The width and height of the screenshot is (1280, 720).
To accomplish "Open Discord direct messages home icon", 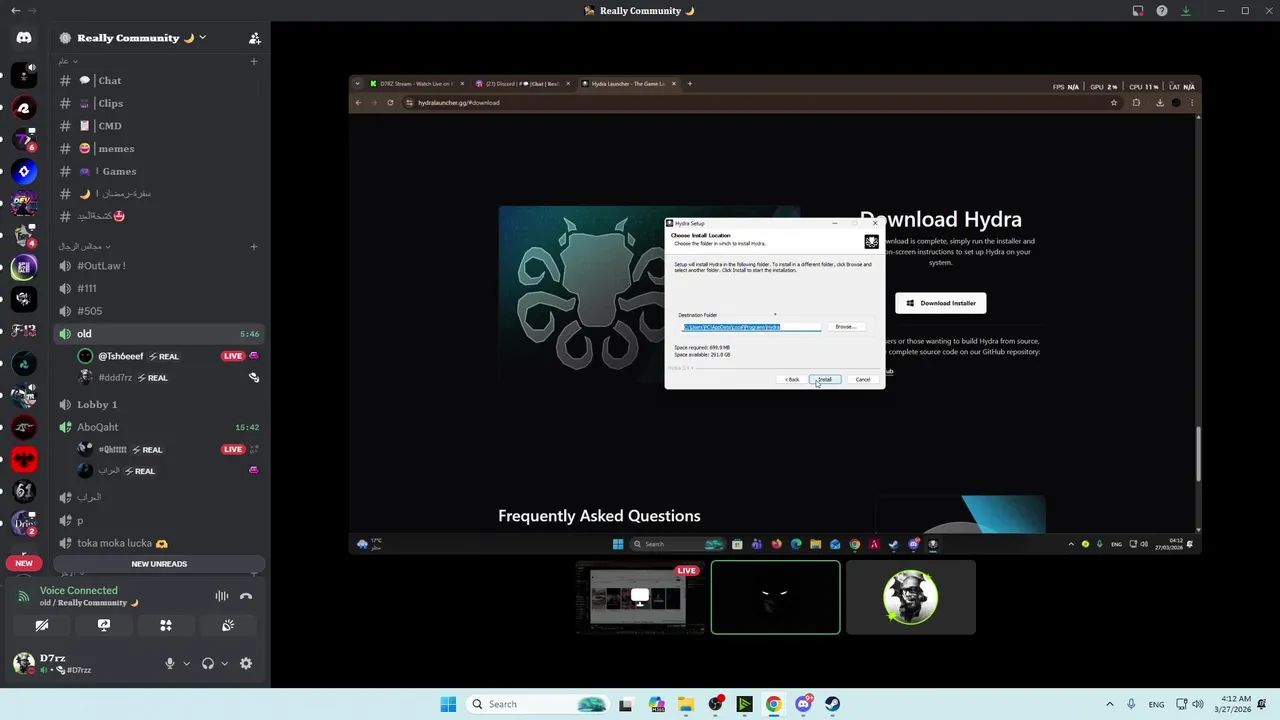I will pos(24,38).
